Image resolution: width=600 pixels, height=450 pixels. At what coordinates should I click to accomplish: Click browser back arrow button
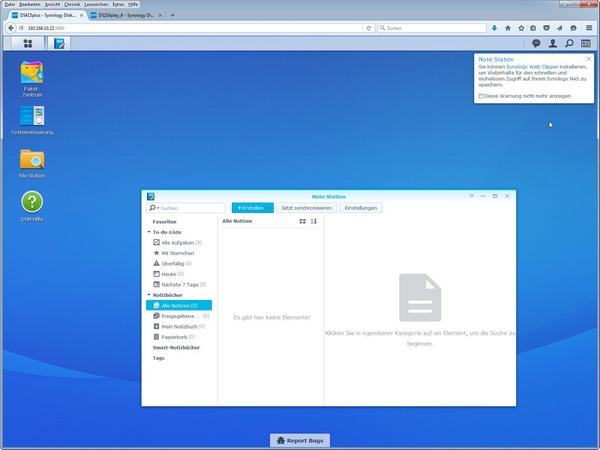11,28
